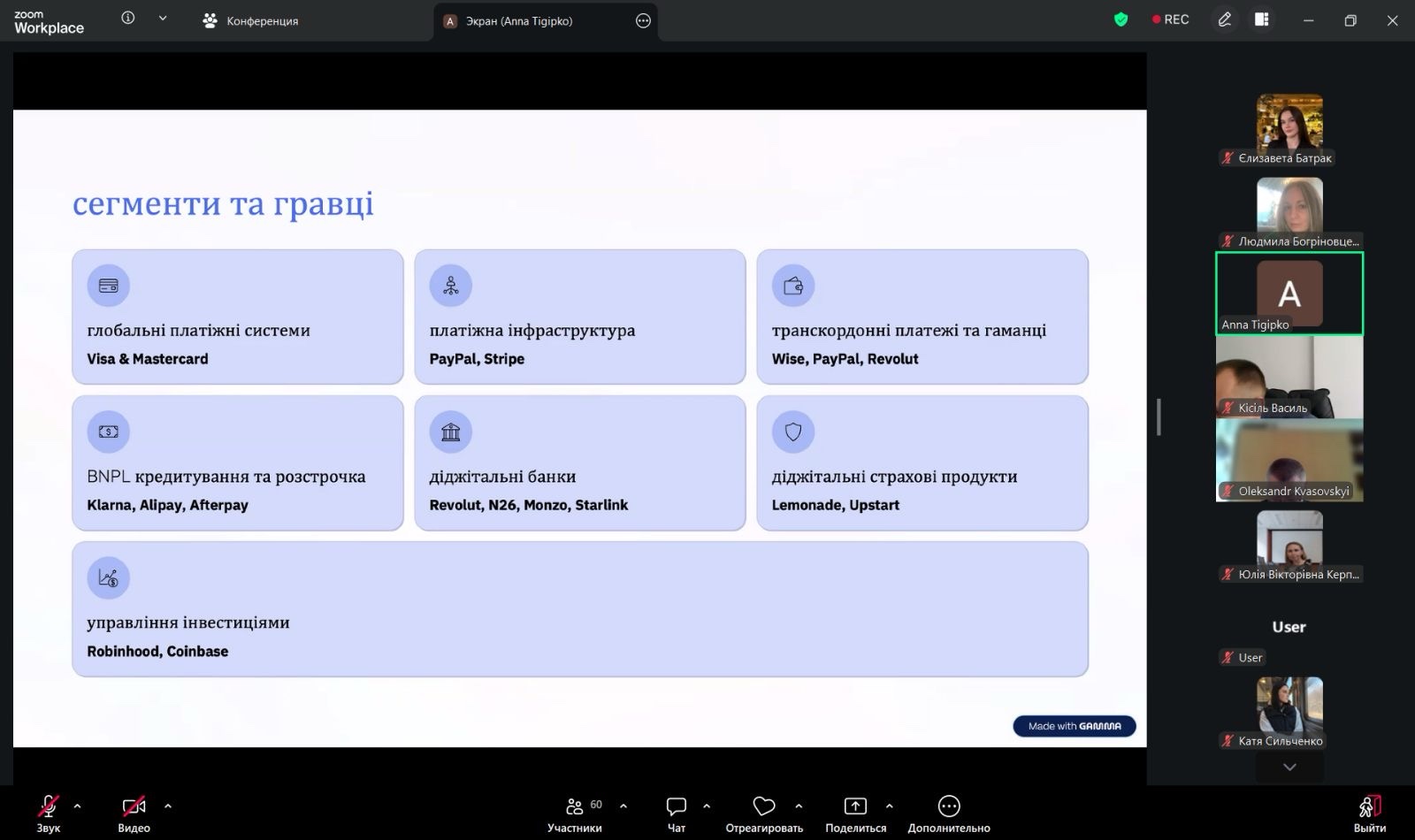Turn on camera with Видео button
The width and height of the screenshot is (1415, 840).
click(134, 813)
